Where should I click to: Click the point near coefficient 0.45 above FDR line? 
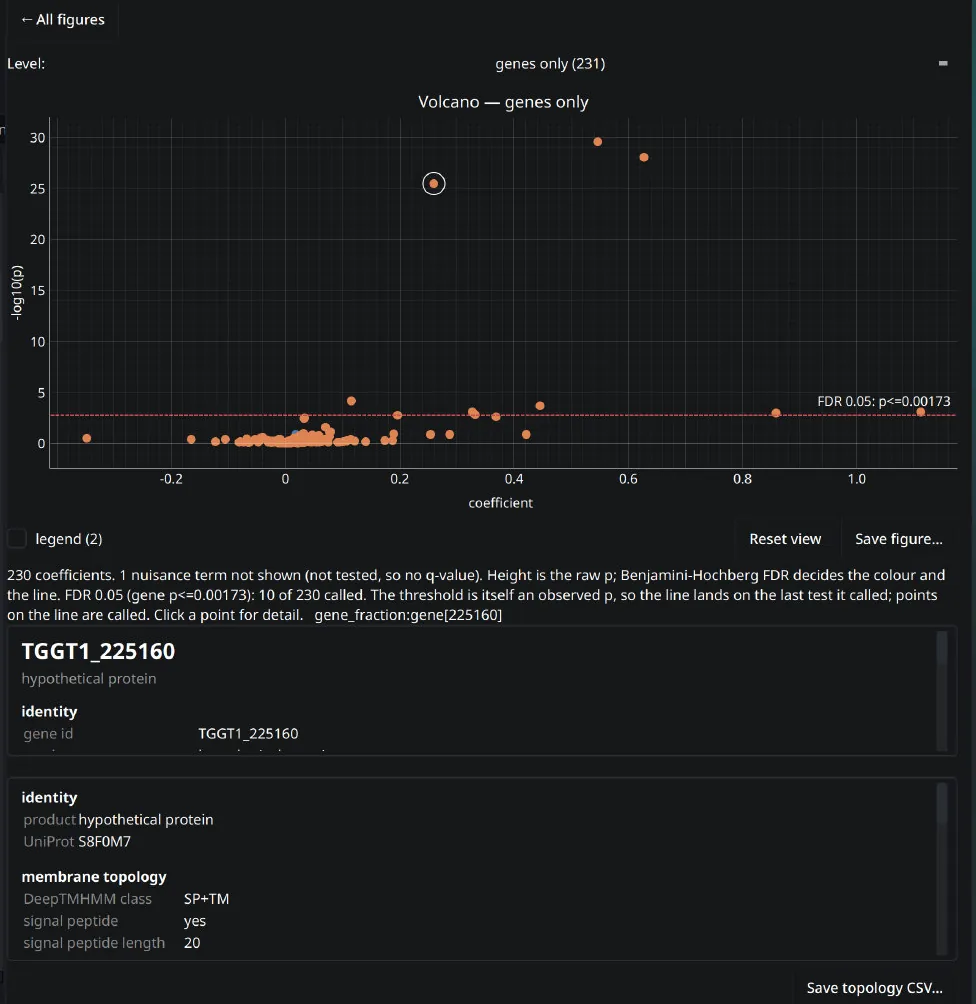click(540, 405)
